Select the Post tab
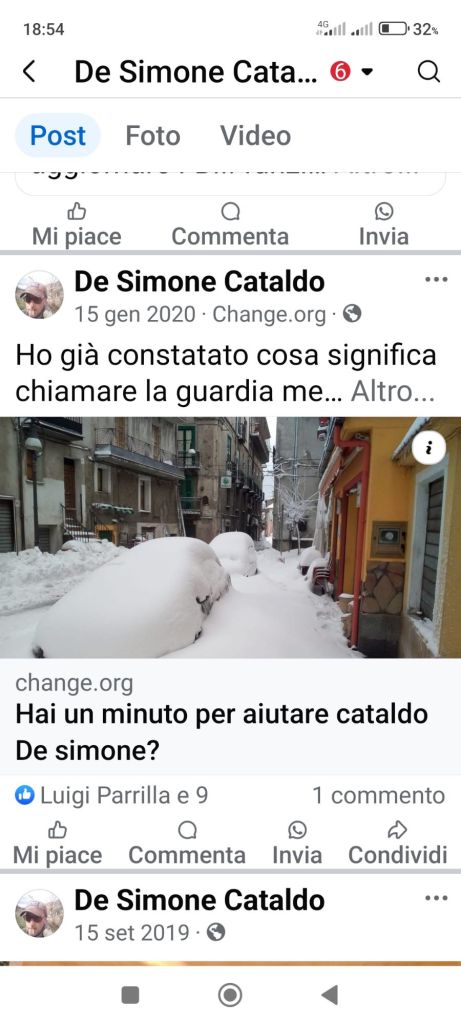The image size is (461, 1024). pos(58,136)
